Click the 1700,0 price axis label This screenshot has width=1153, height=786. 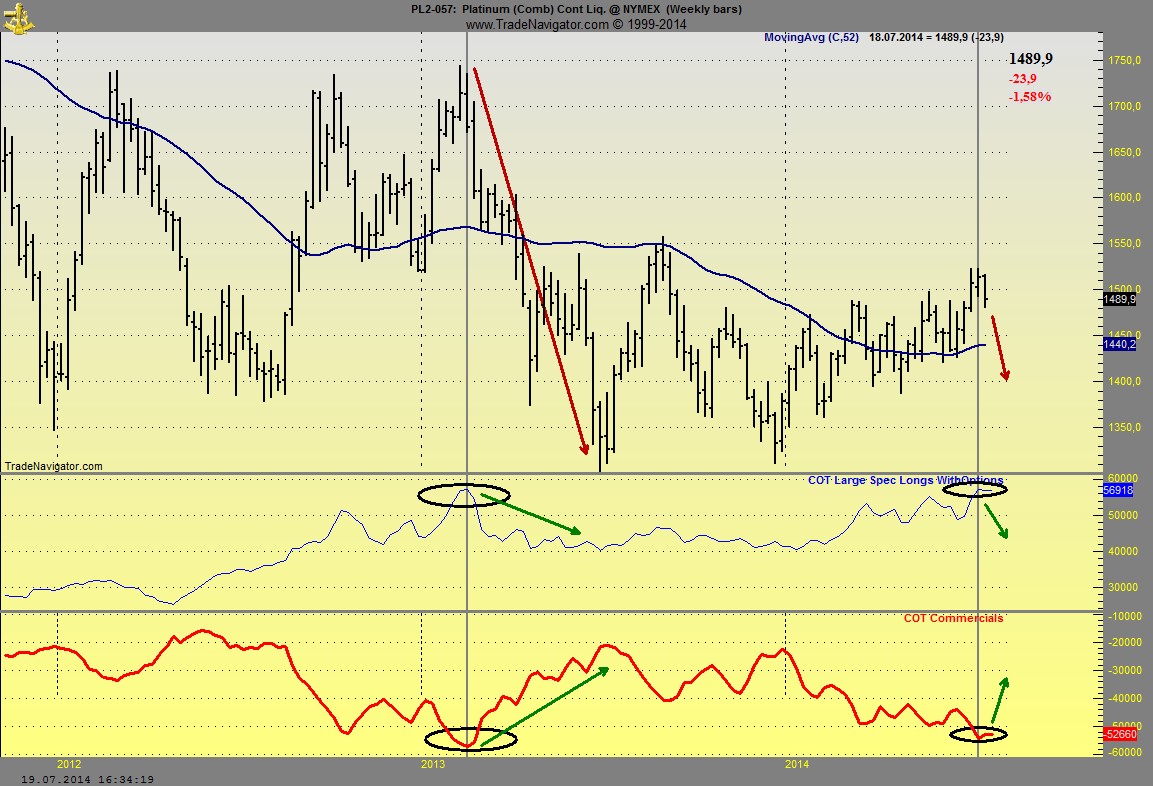[1124, 107]
